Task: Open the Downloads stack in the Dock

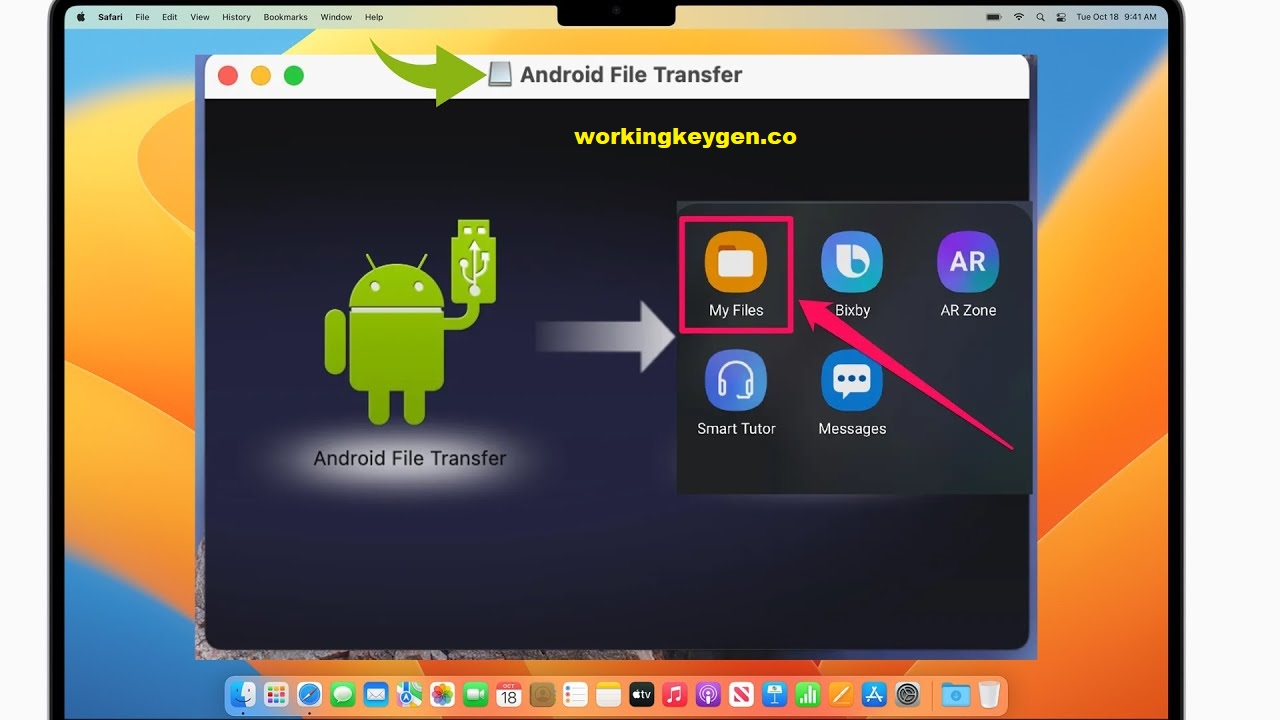Action: tap(954, 694)
